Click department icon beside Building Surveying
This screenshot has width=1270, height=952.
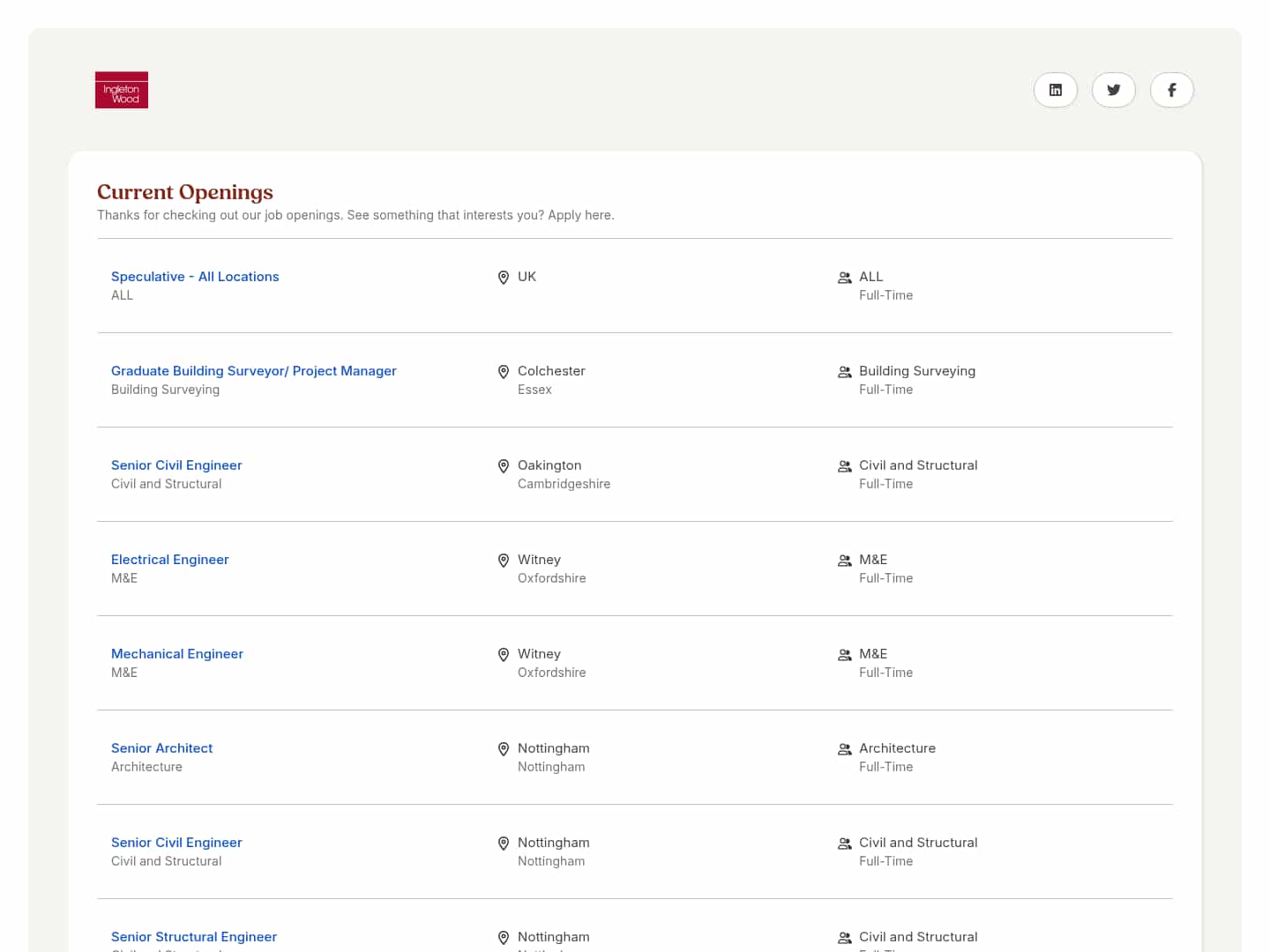coord(844,372)
